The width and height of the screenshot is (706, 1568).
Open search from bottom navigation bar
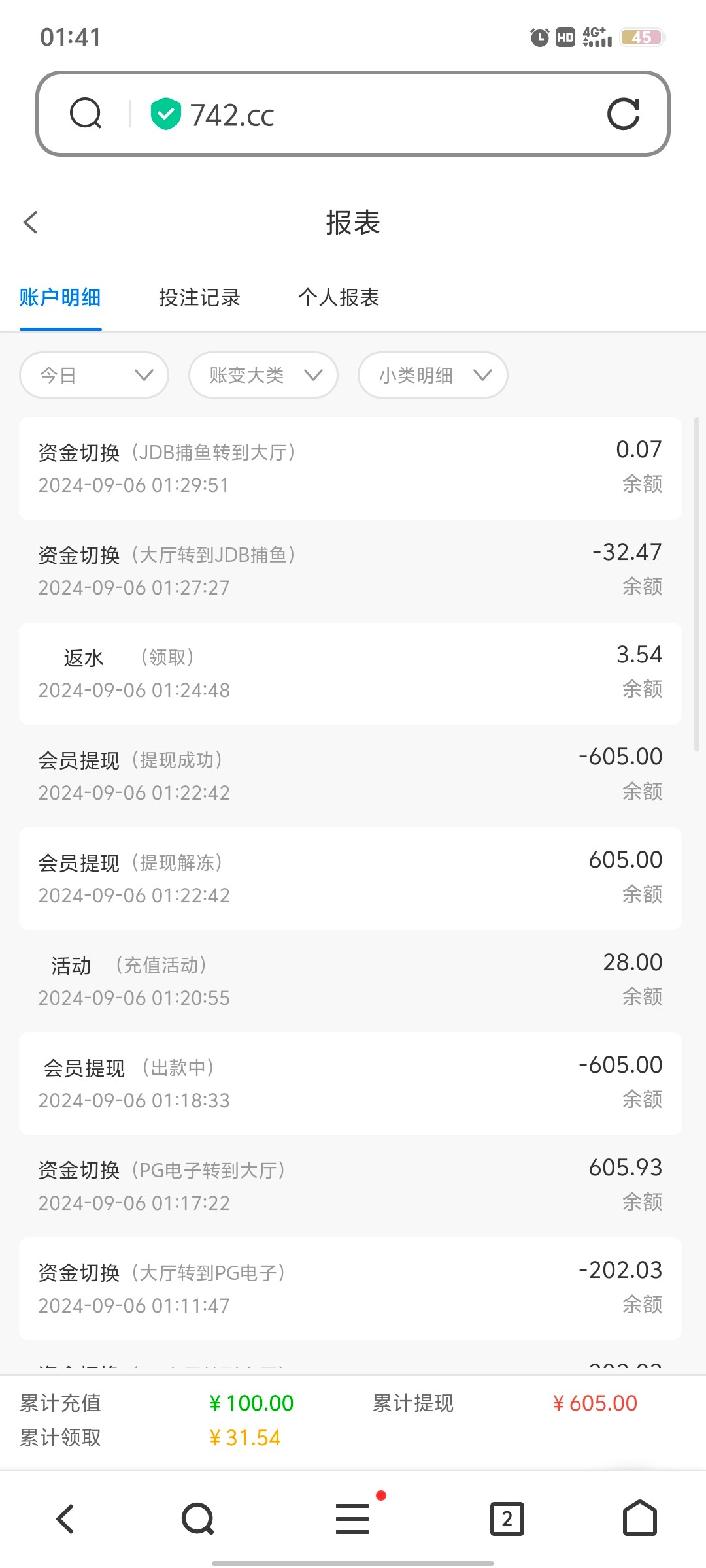pos(198,1518)
